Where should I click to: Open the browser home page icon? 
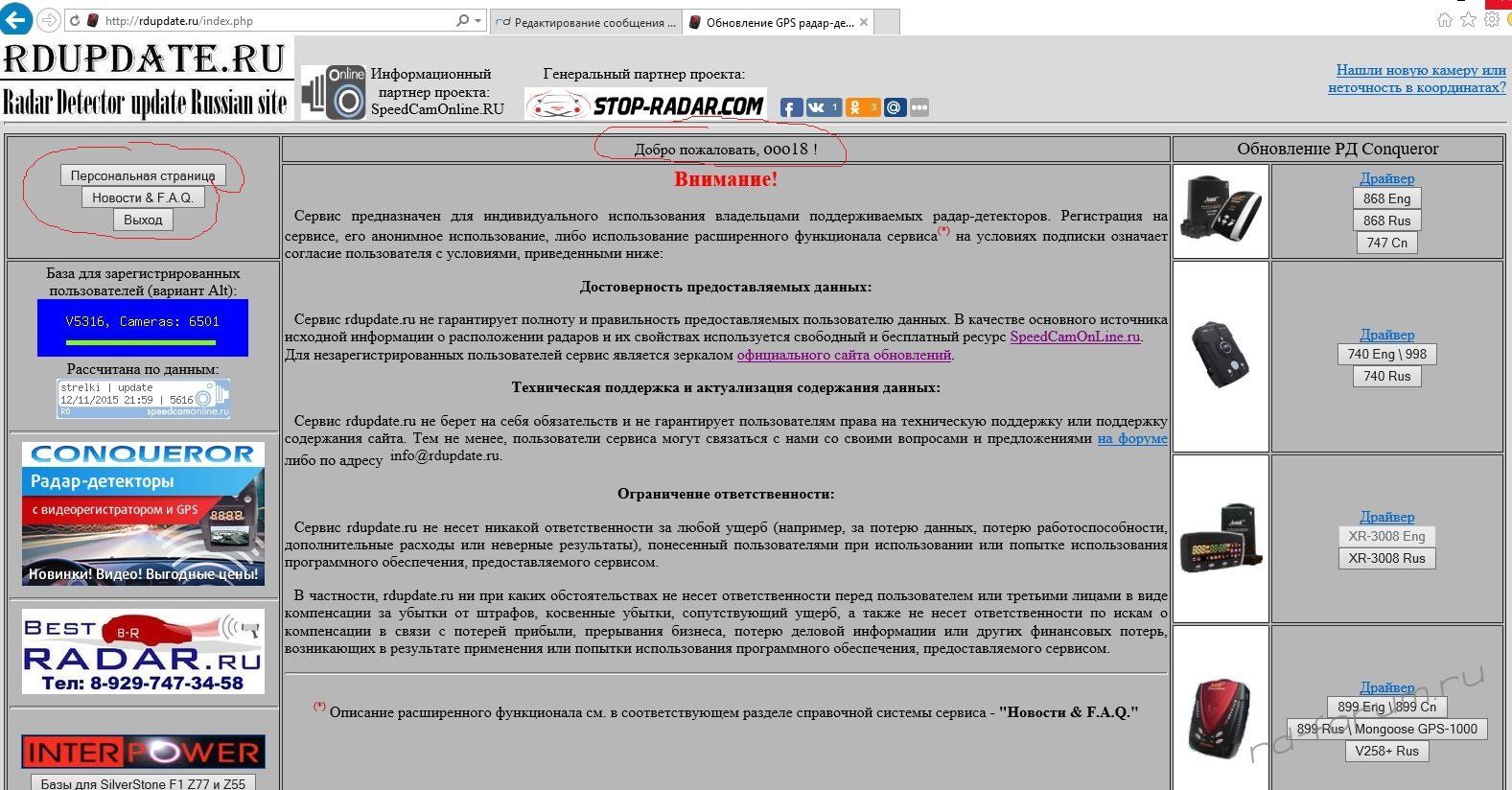click(x=1445, y=20)
